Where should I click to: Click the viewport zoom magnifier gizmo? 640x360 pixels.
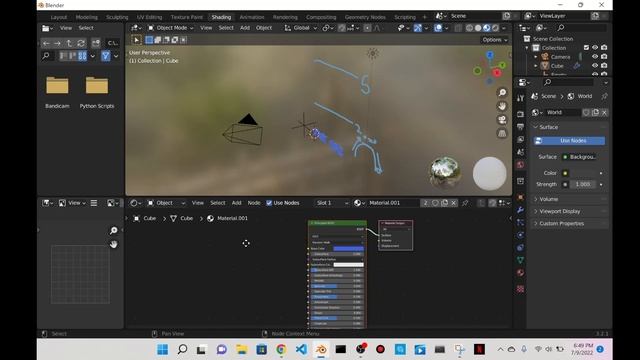pyautogui.click(x=502, y=93)
